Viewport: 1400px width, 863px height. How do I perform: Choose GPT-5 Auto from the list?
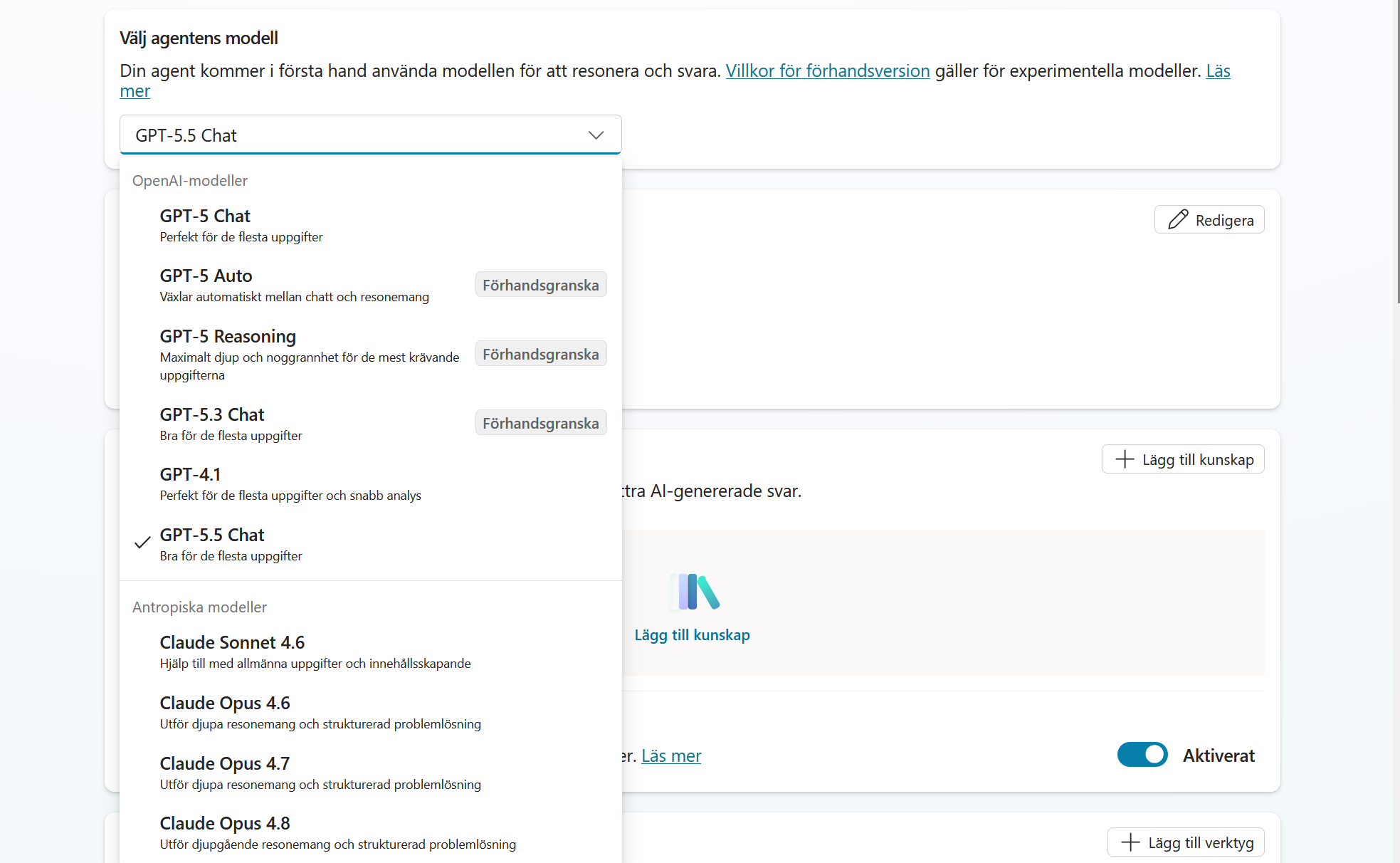pyautogui.click(x=370, y=286)
